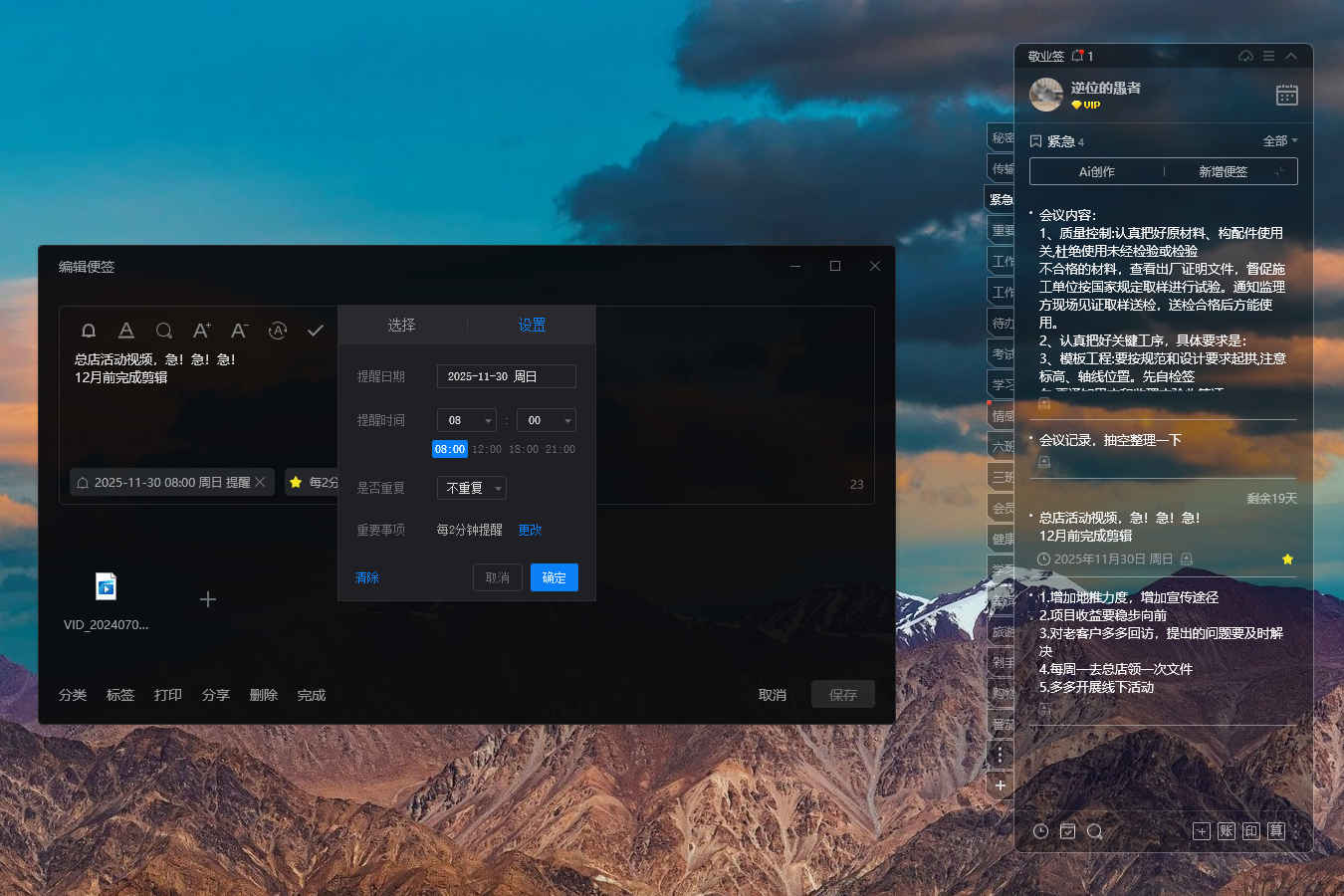Click the A- decrease font size icon
1344x896 pixels.
click(239, 331)
